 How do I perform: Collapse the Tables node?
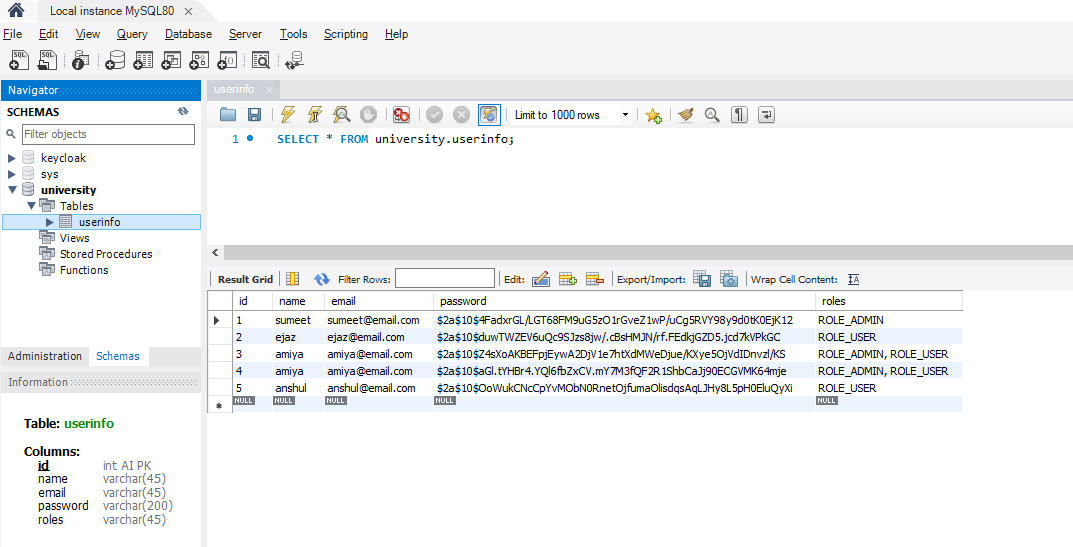pyautogui.click(x=31, y=205)
